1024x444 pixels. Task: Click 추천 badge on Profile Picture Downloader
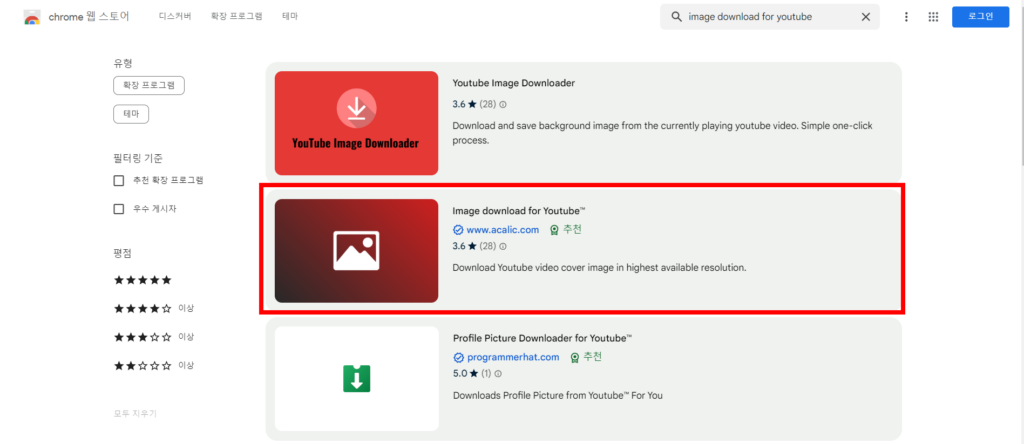tap(586, 357)
